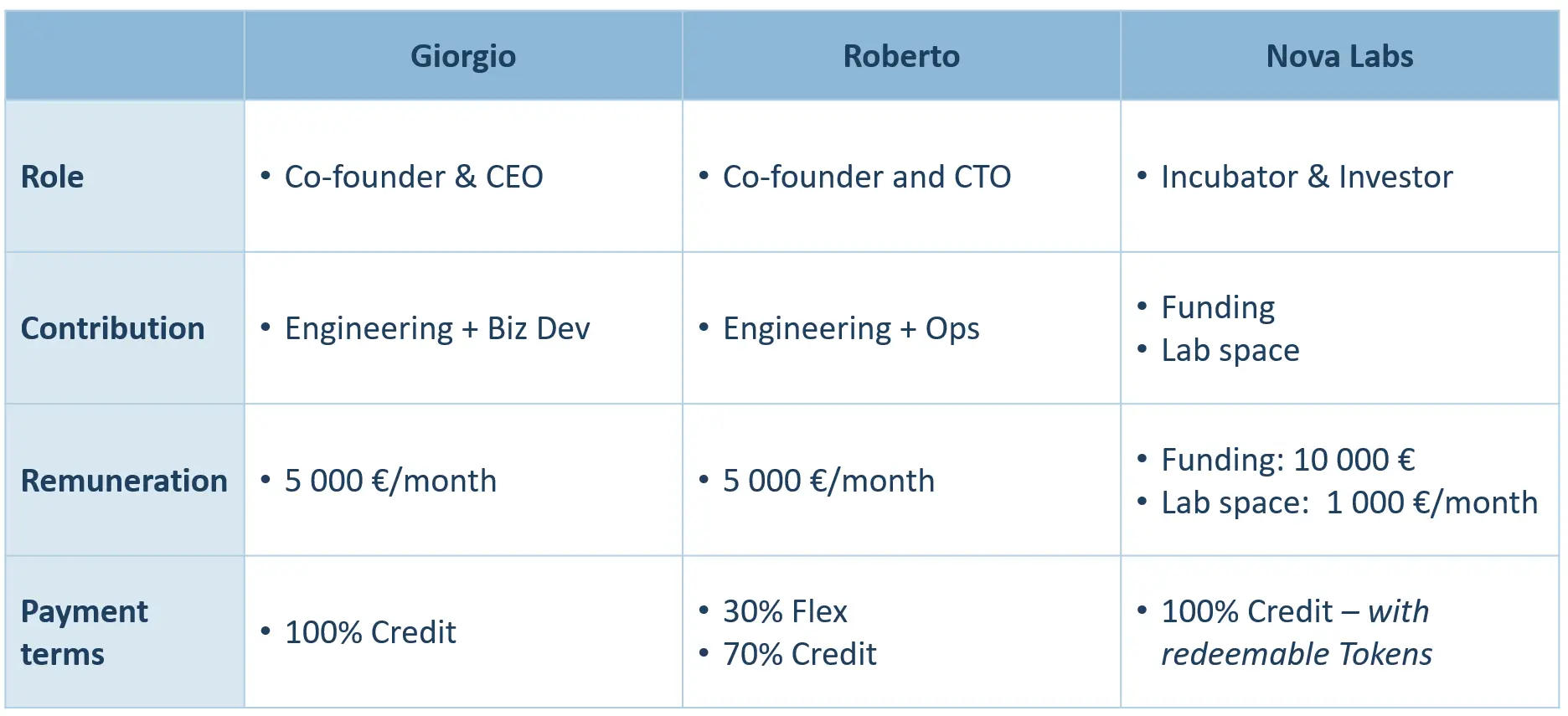This screenshot has height=716, width=1568.
Task: Select 'Engineering + Biz Dev' cell text
Action: (437, 328)
